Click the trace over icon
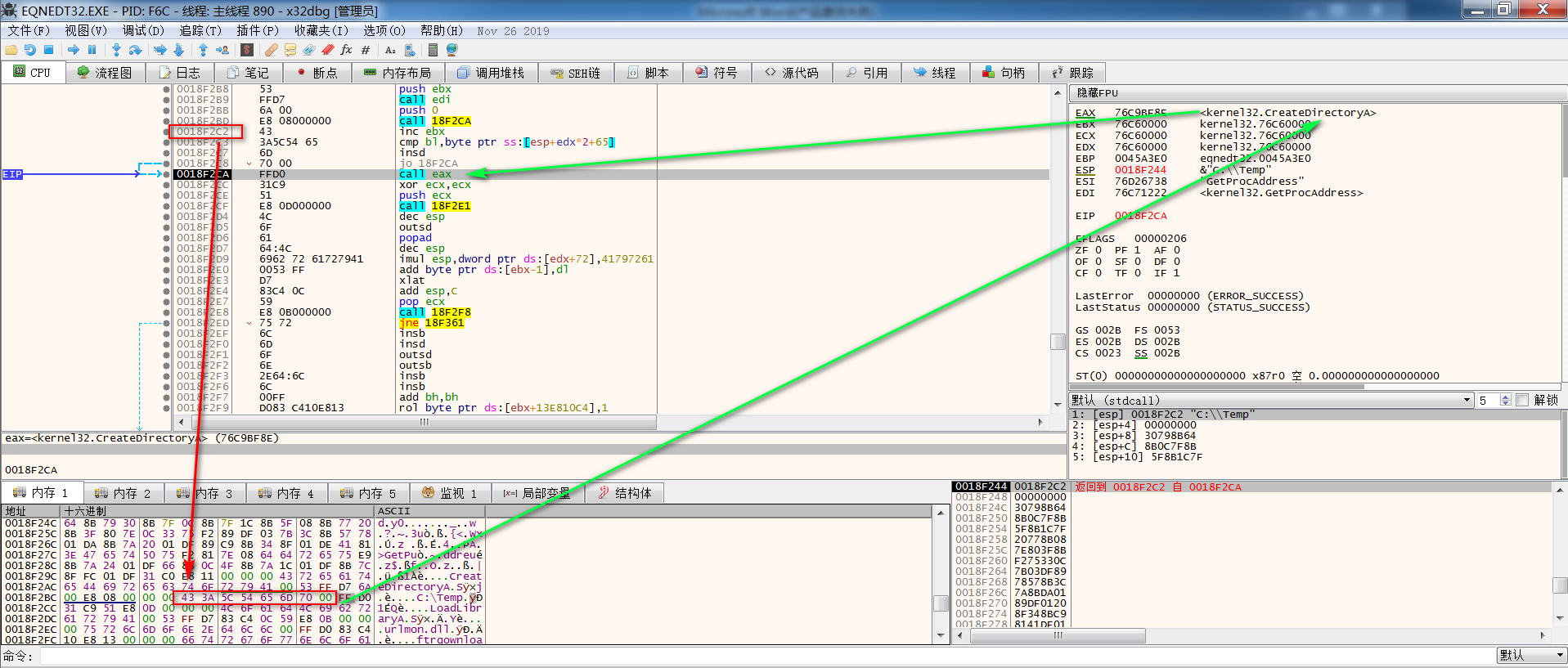This screenshot has width=1568, height=668. (178, 50)
